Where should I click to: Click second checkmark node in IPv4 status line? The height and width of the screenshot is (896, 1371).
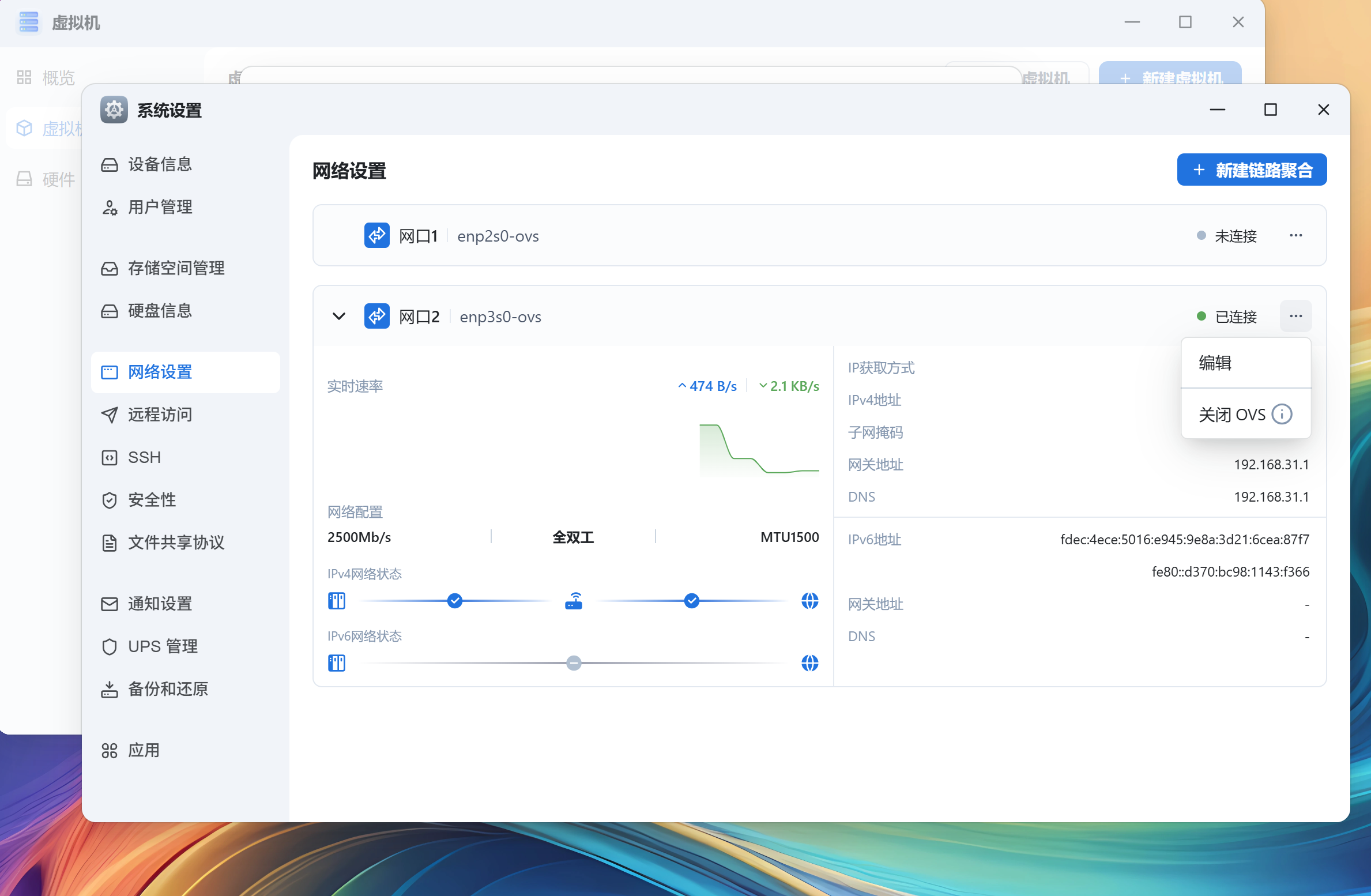tap(691, 601)
